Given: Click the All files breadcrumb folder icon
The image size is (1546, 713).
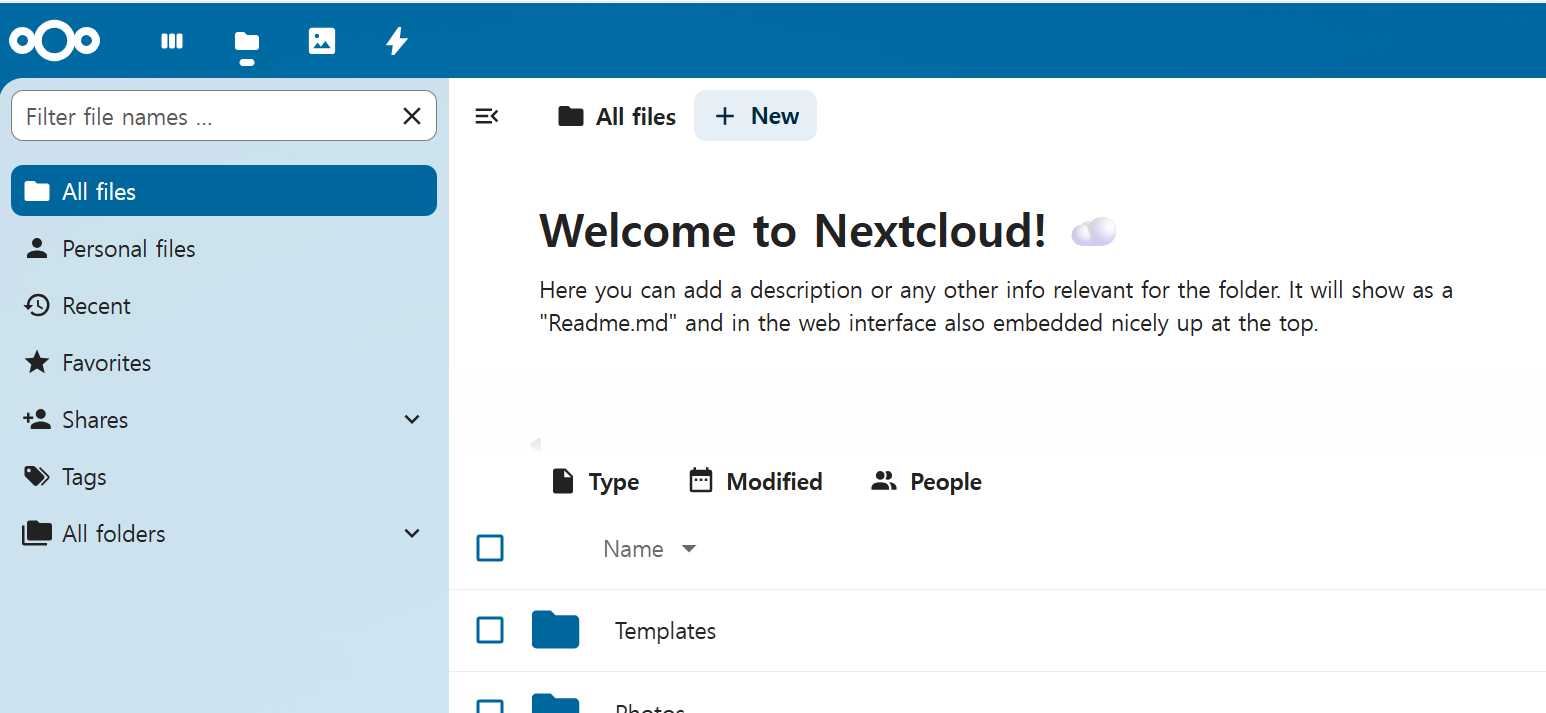Looking at the screenshot, I should tap(571, 117).
